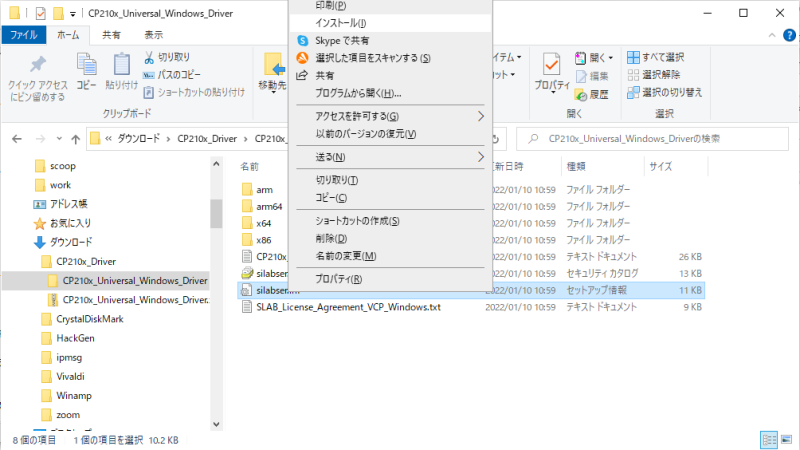The width and height of the screenshot is (800, 450).
Task: Sort by the Size (サイズ) column header
Action: click(661, 166)
